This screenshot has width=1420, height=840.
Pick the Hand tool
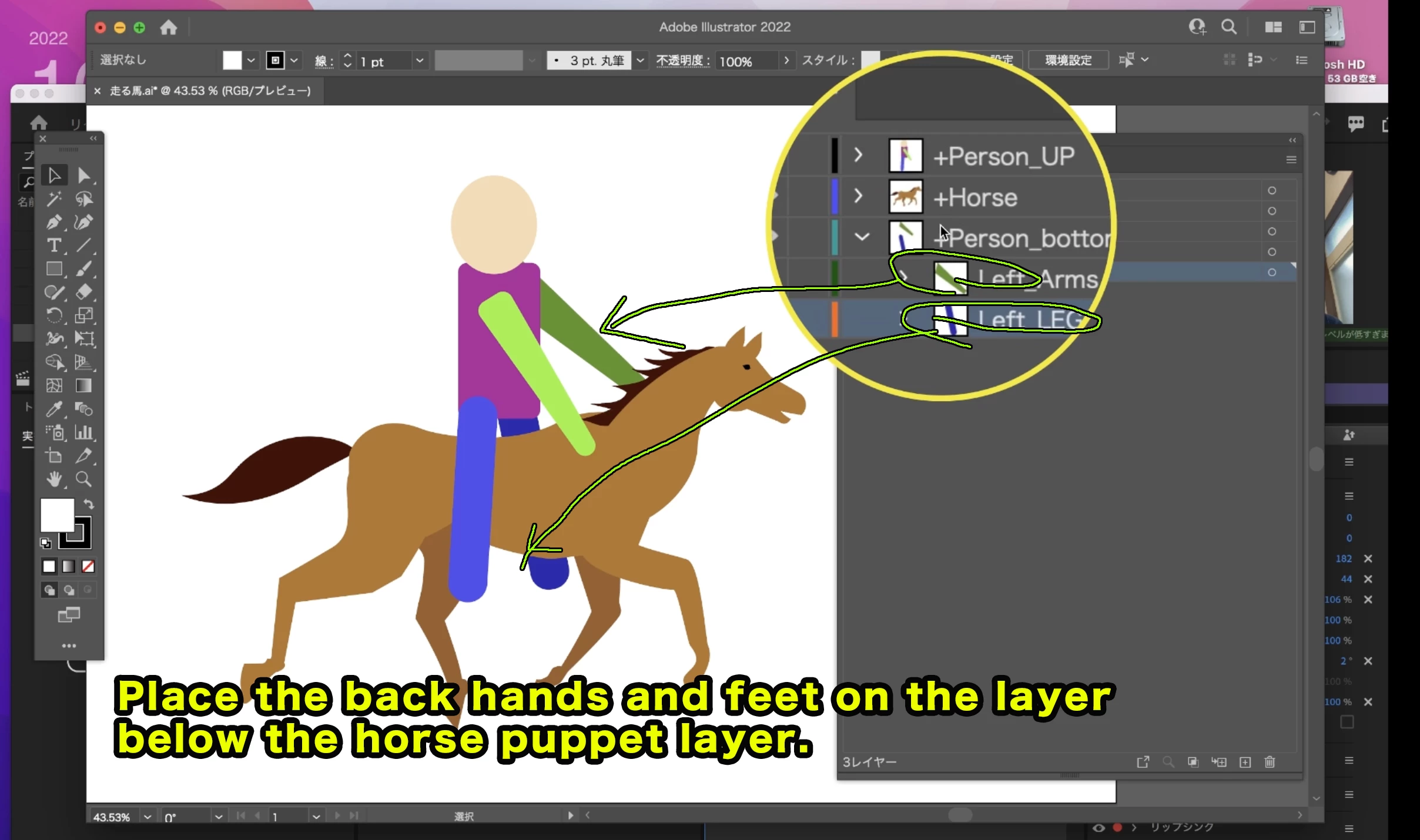[x=53, y=479]
